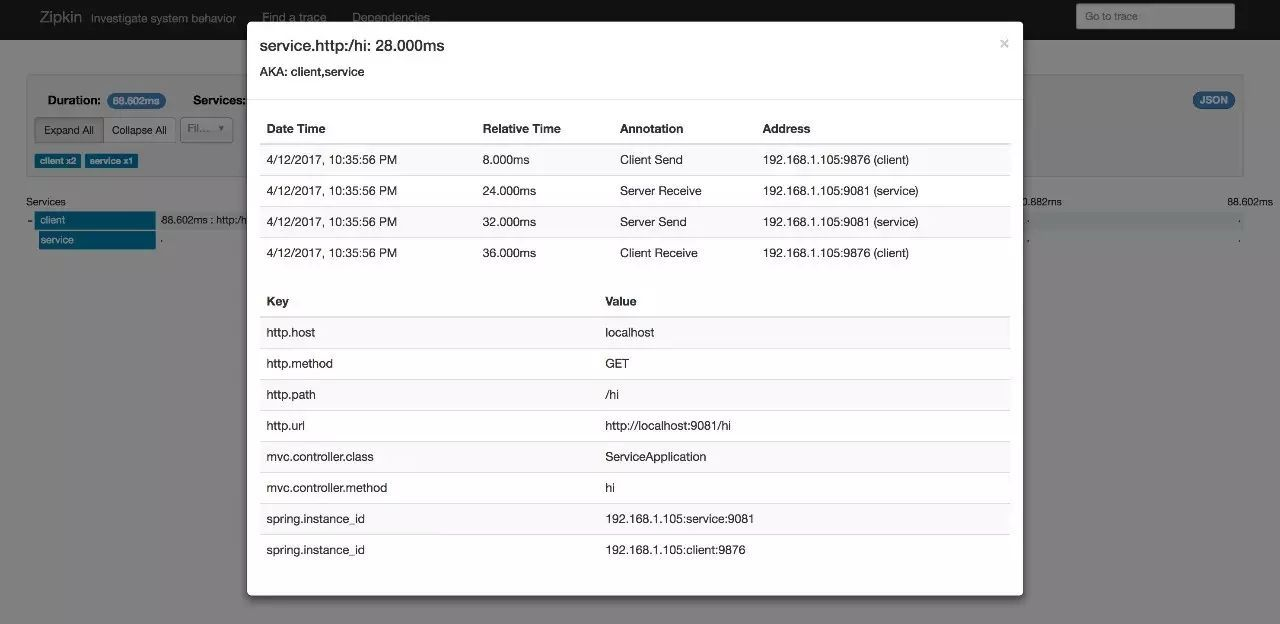Image resolution: width=1280 pixels, height=624 pixels.
Task: Click the 32.000ms relative time
Action: 509,222
